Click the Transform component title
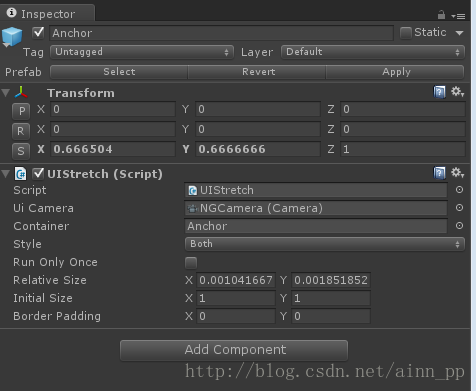The height and width of the screenshot is (391, 476). click(x=81, y=93)
